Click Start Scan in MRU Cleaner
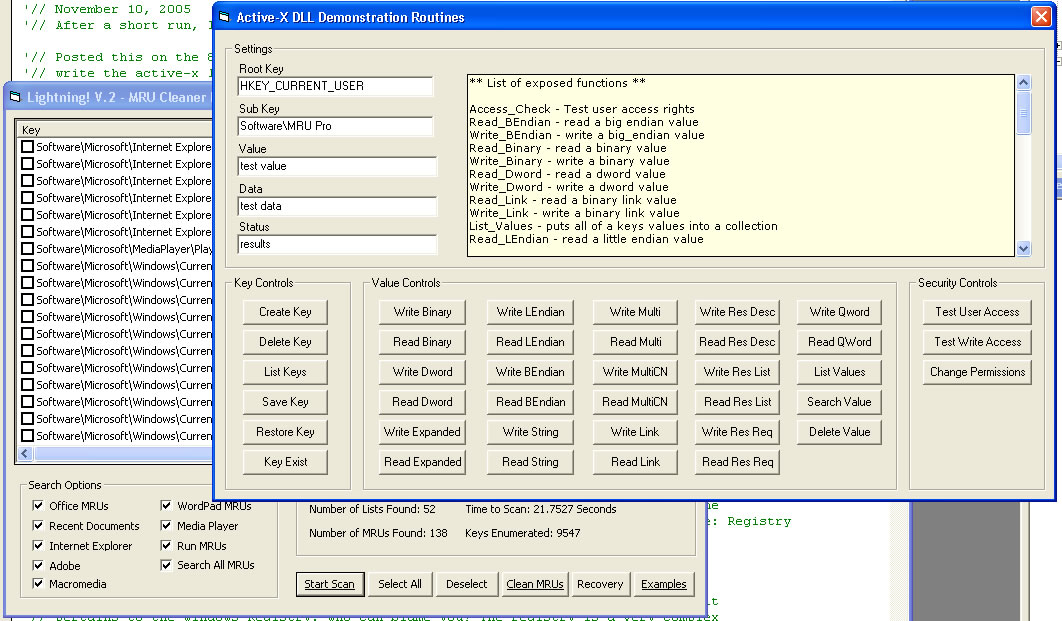The width and height of the screenshot is (1062, 621). click(x=329, y=584)
